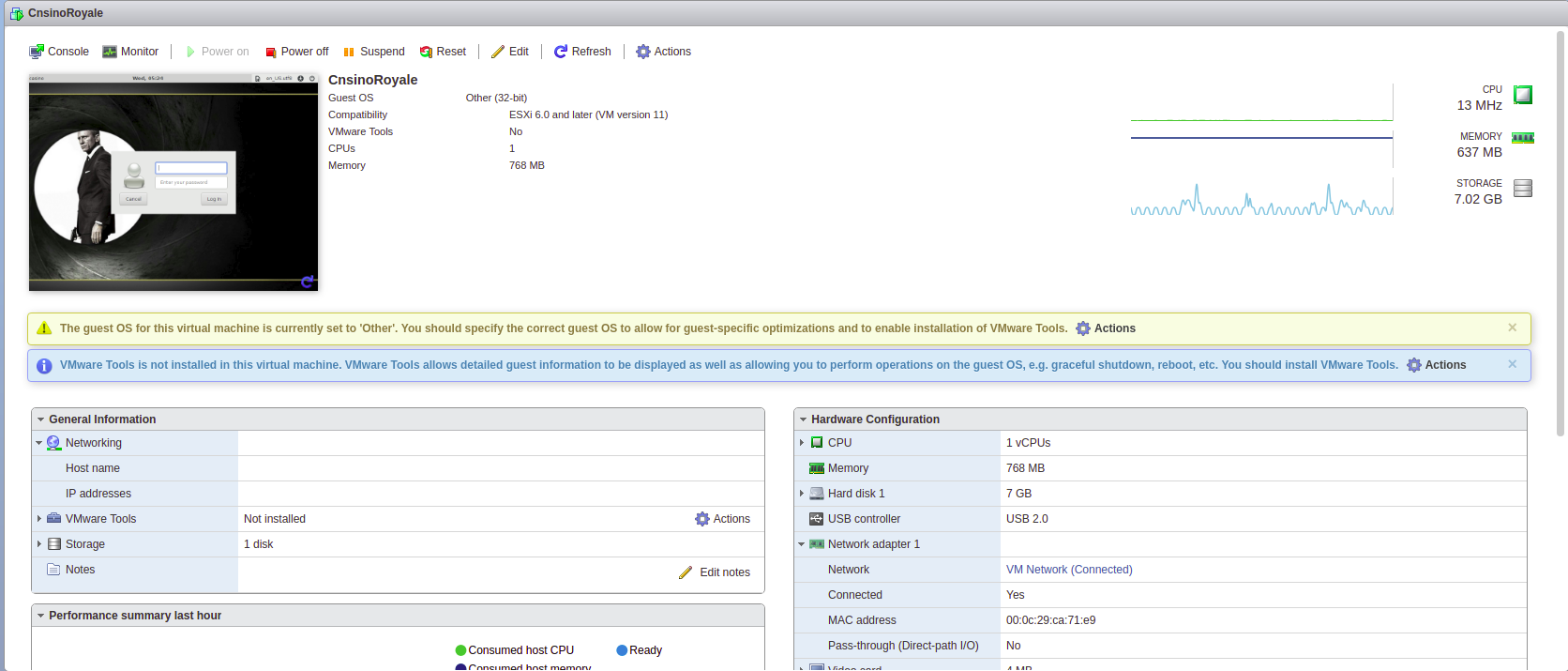The image size is (1568, 671).
Task: Click the Networking globe icon
Action: click(53, 443)
